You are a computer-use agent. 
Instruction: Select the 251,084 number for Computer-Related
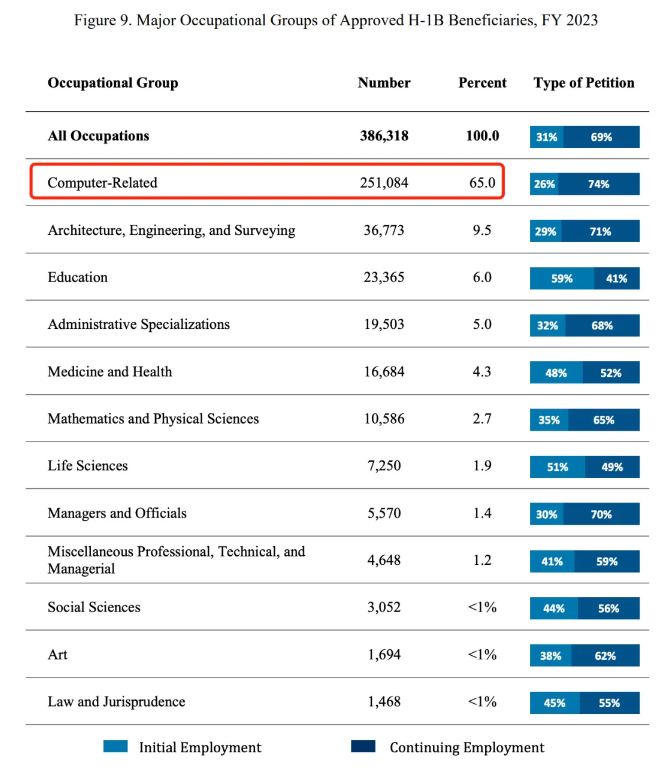tap(384, 183)
